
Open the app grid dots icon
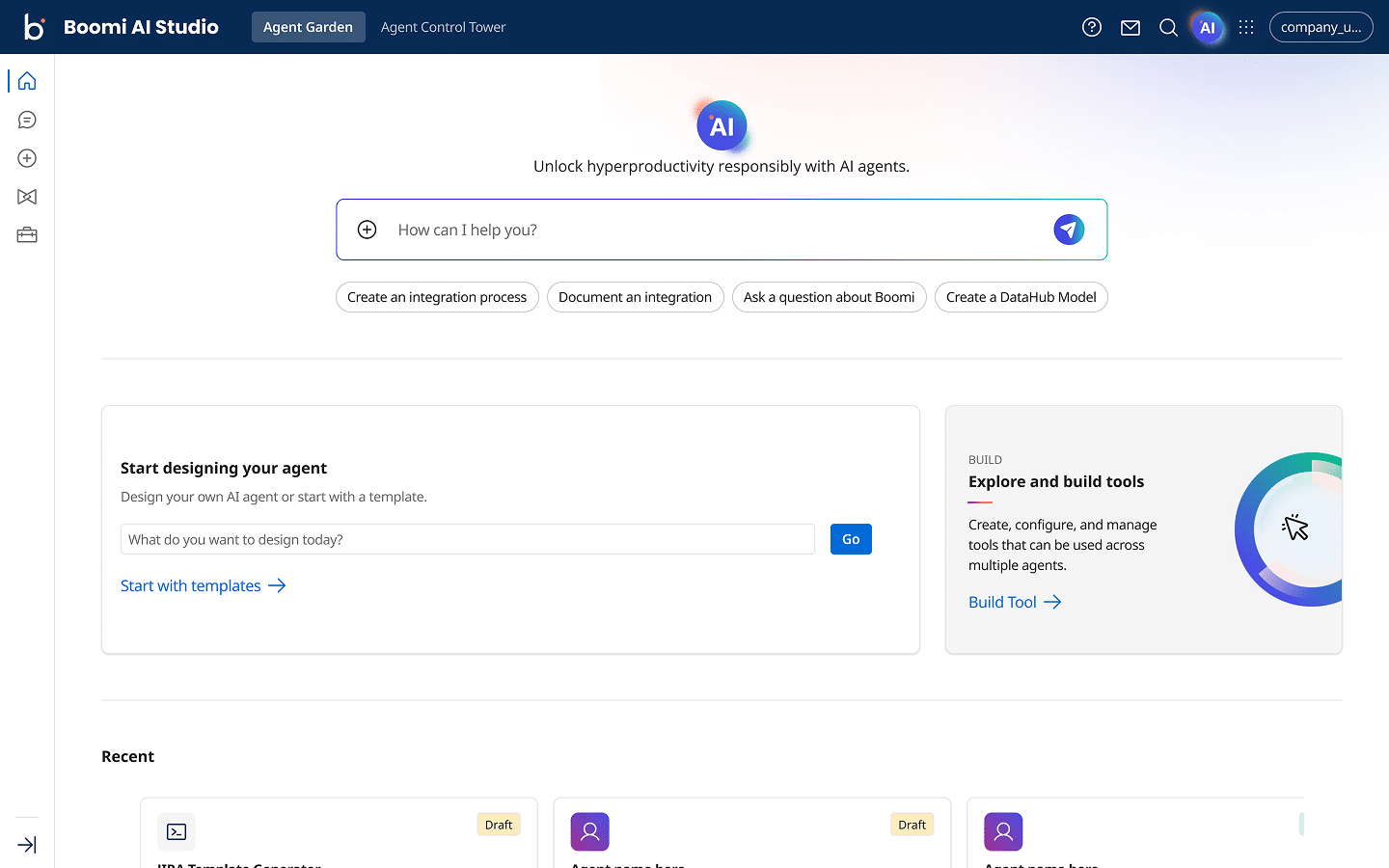(1246, 27)
